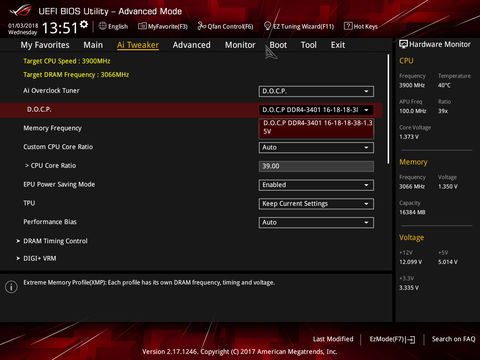Launch EZ Tuning Wizard(F11)
This screenshot has width=480, height=360.
pyautogui.click(x=299, y=26)
